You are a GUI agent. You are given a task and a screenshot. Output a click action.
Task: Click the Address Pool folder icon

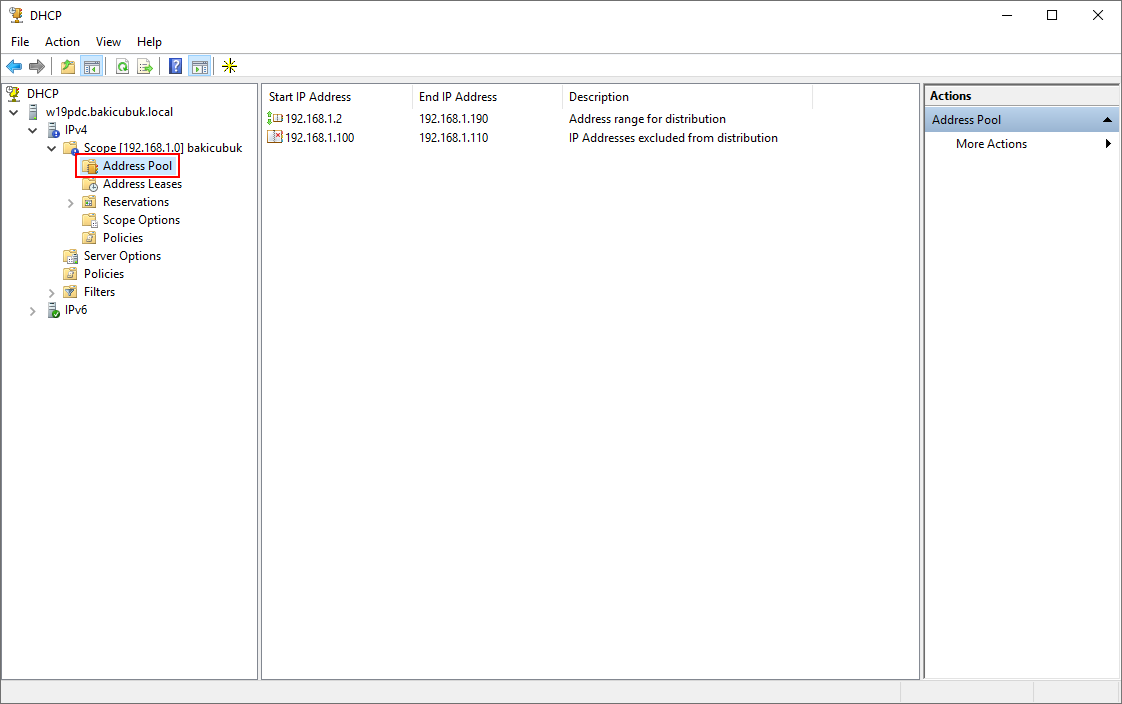(90, 166)
